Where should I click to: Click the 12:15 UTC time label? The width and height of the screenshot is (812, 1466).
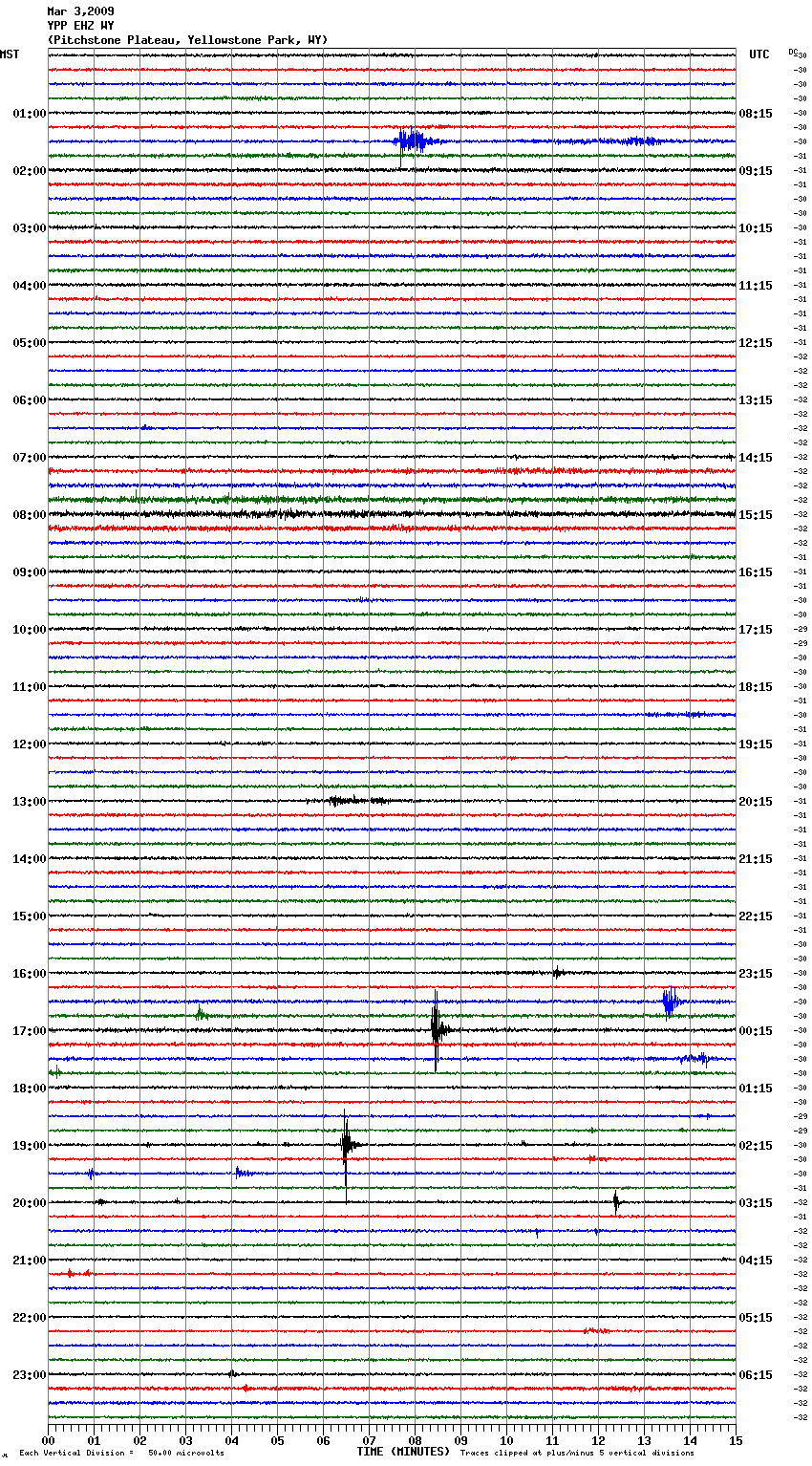point(756,343)
